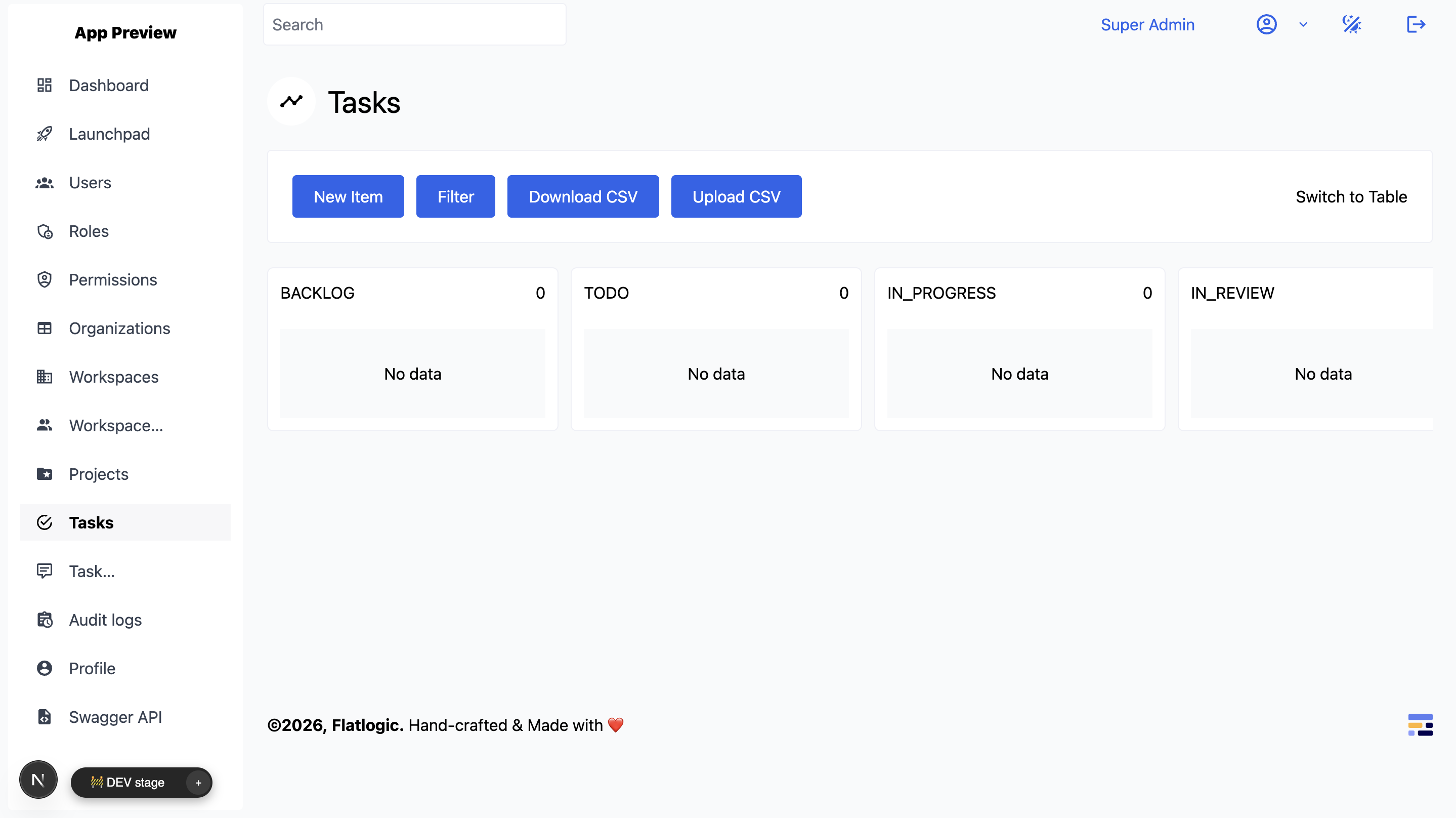Open Roles via its sidebar icon
Viewport: 1456px width, 818px height.
click(45, 231)
